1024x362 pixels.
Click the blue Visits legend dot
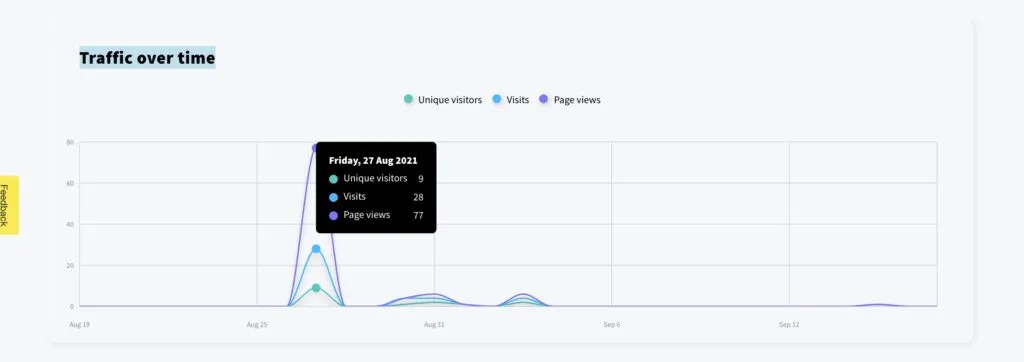(497, 99)
